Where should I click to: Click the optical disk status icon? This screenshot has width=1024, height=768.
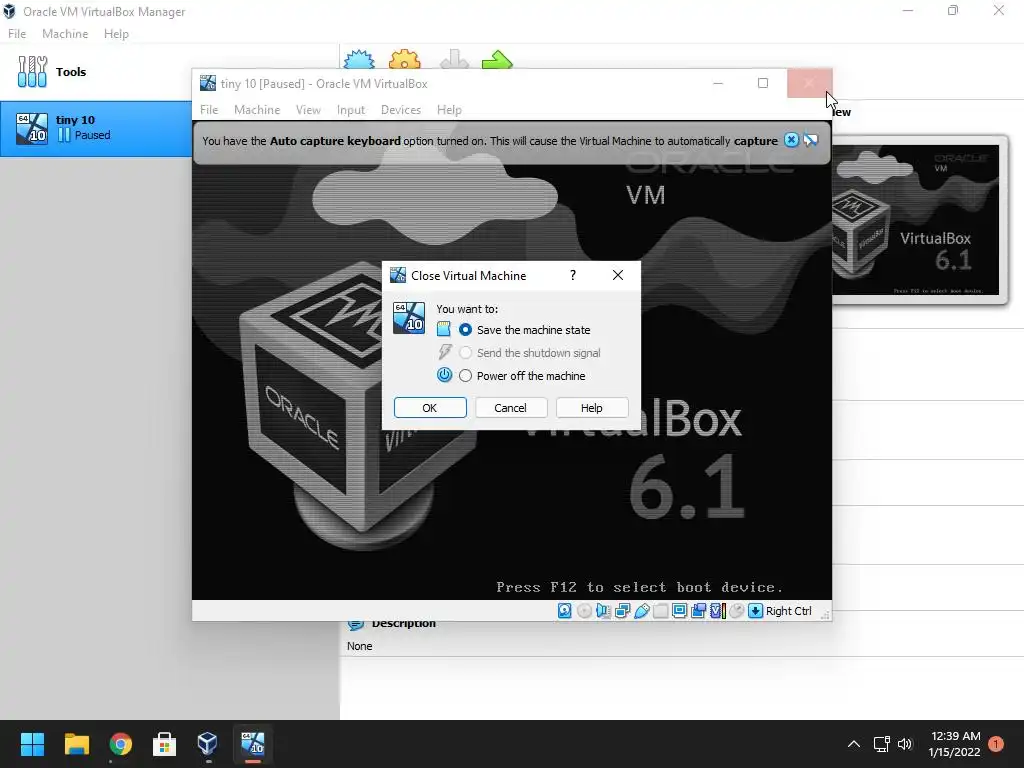(584, 611)
